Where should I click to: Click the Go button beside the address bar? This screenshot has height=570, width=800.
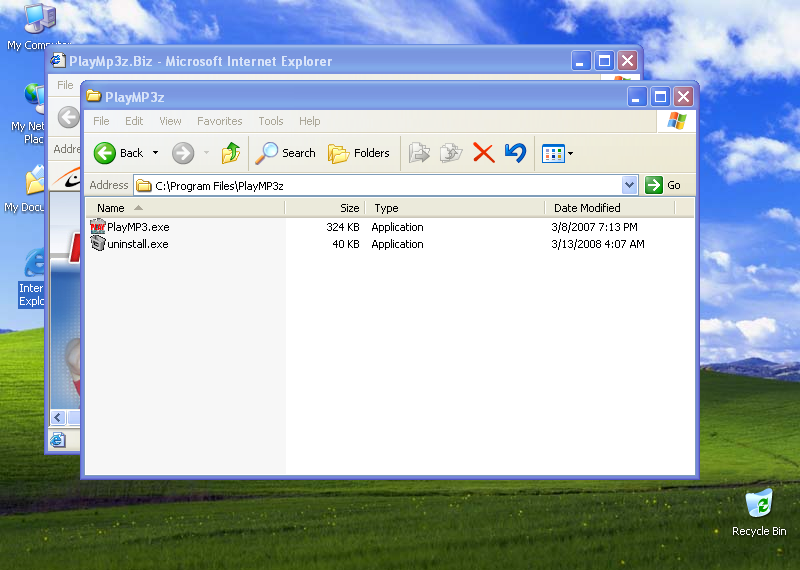point(663,185)
